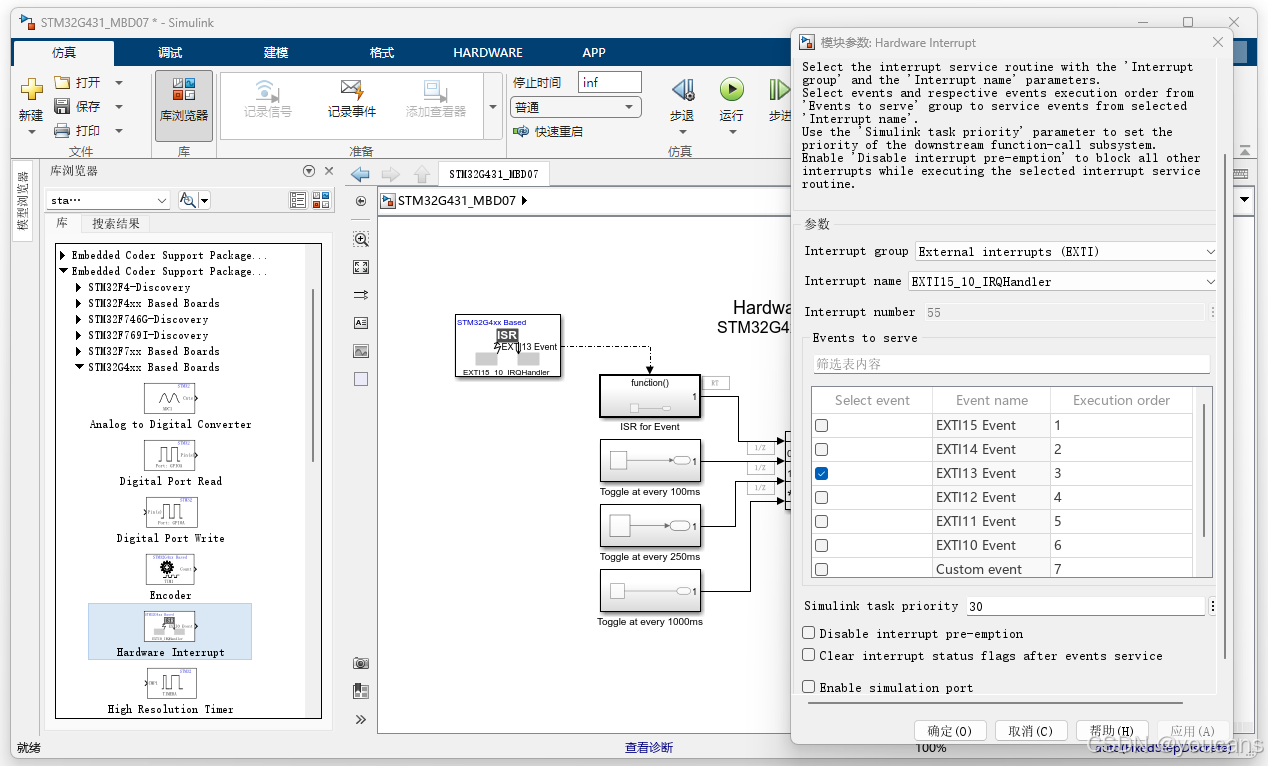Enable simulation port checkbox
The image size is (1268, 766).
809,687
